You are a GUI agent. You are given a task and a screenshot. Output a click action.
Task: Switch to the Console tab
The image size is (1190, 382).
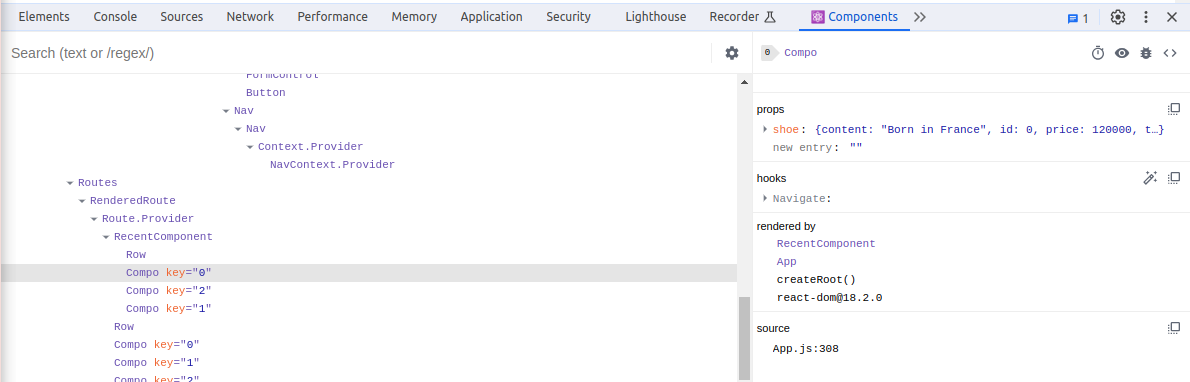[x=115, y=17]
